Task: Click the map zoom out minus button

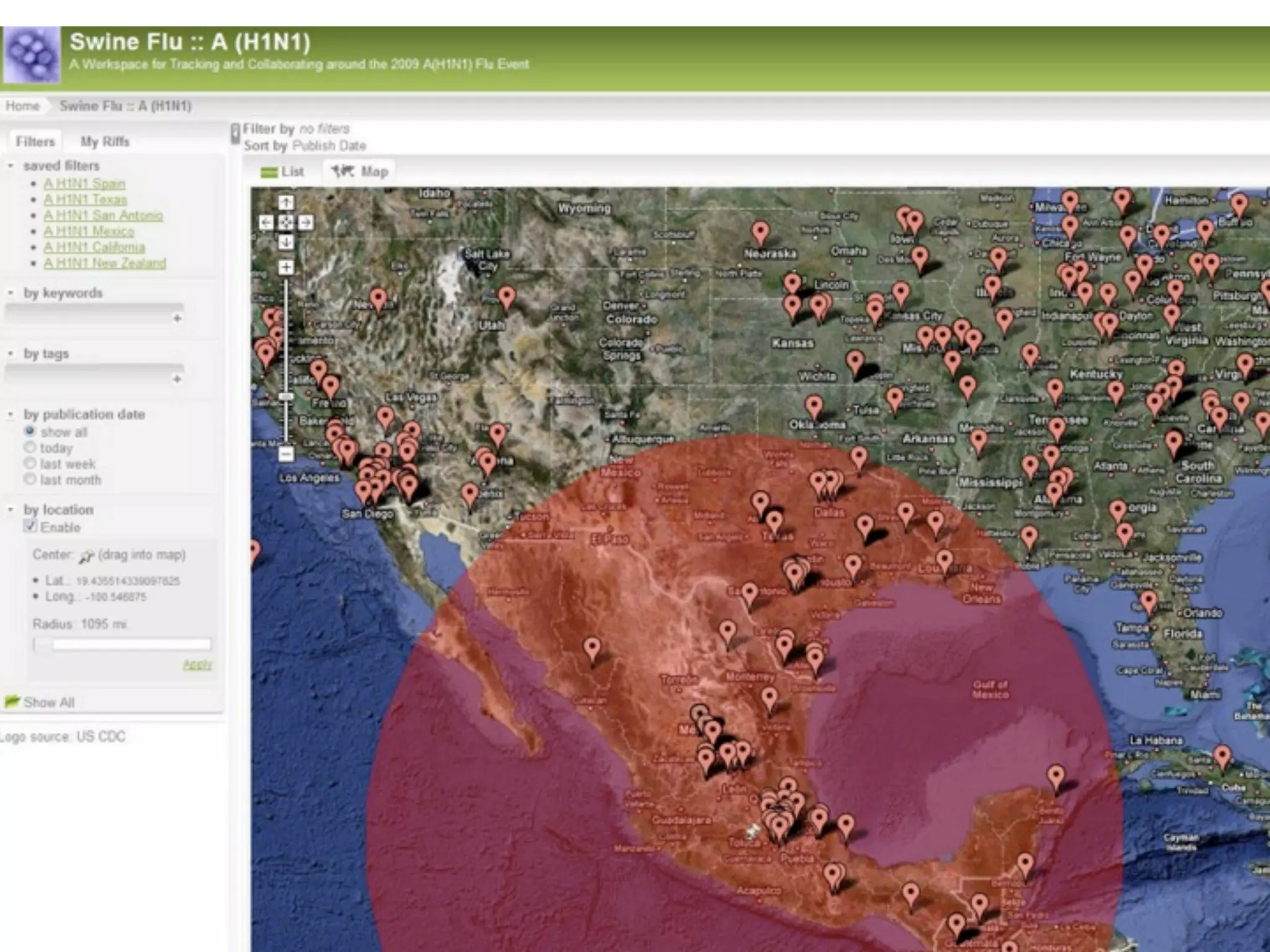Action: click(x=285, y=454)
